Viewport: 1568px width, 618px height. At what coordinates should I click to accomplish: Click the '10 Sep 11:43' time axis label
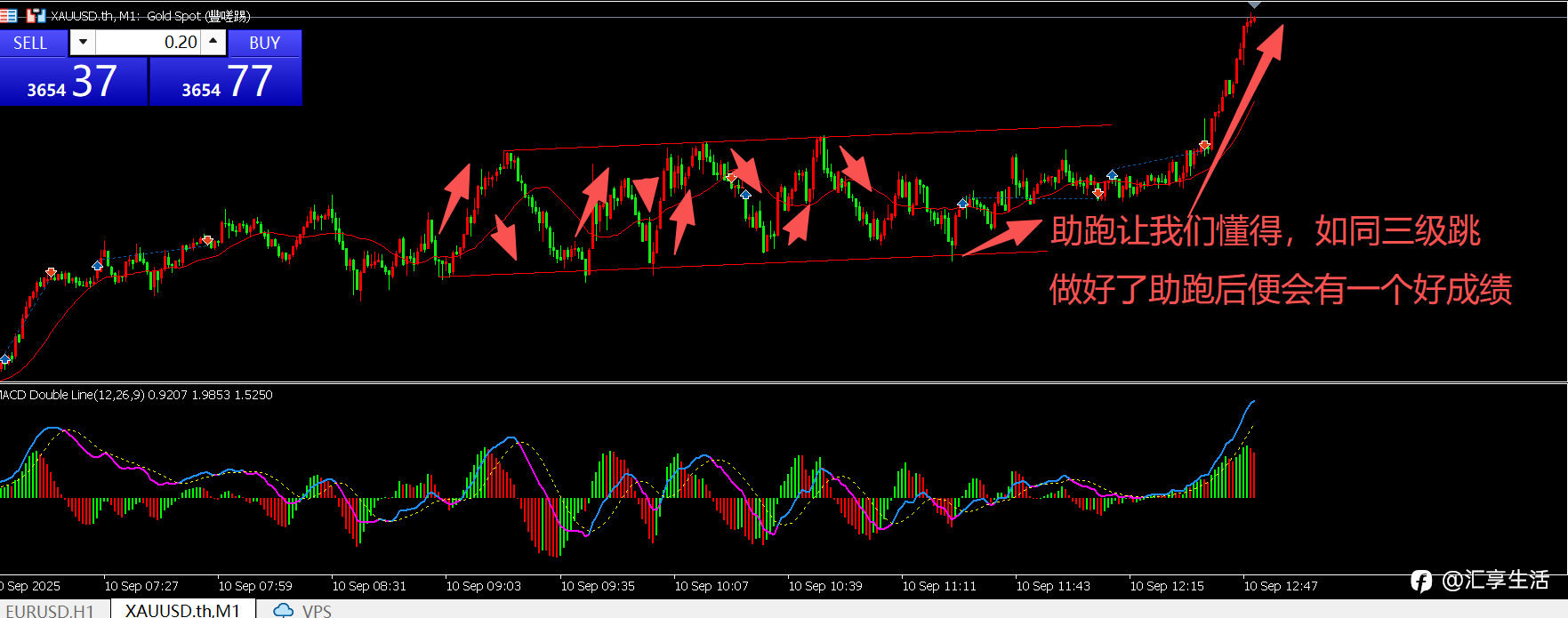tap(1053, 586)
